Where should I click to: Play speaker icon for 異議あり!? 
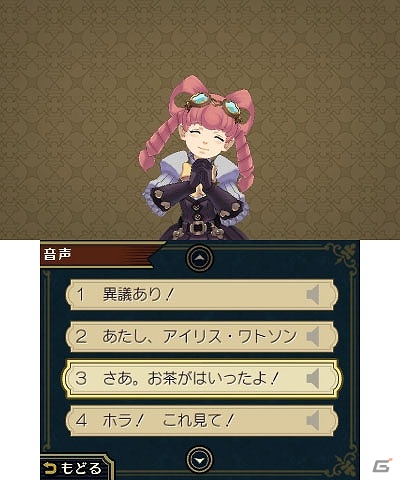tap(313, 295)
